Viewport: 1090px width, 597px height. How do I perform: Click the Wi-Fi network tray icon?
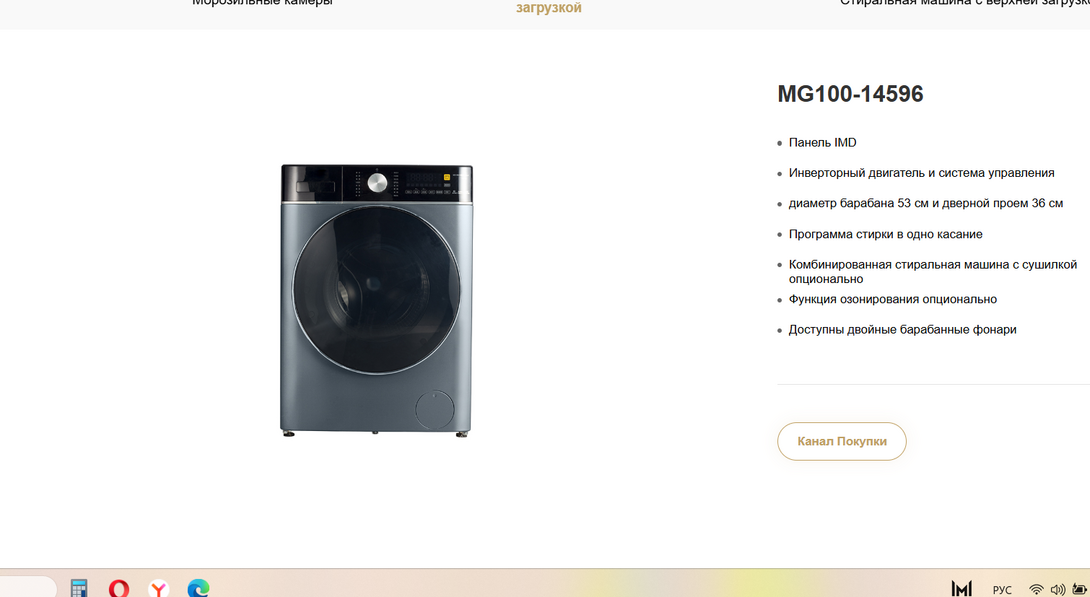[1036, 589]
